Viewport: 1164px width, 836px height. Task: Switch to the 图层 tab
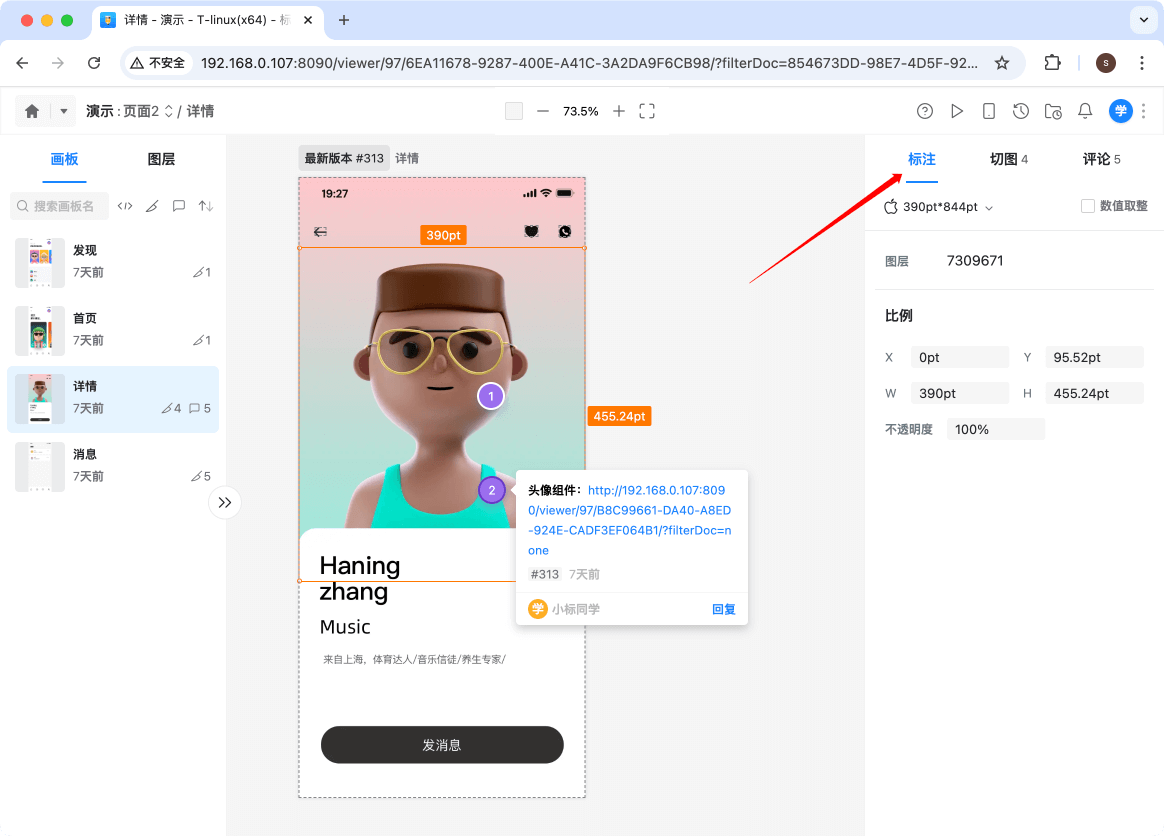[x=161, y=159]
